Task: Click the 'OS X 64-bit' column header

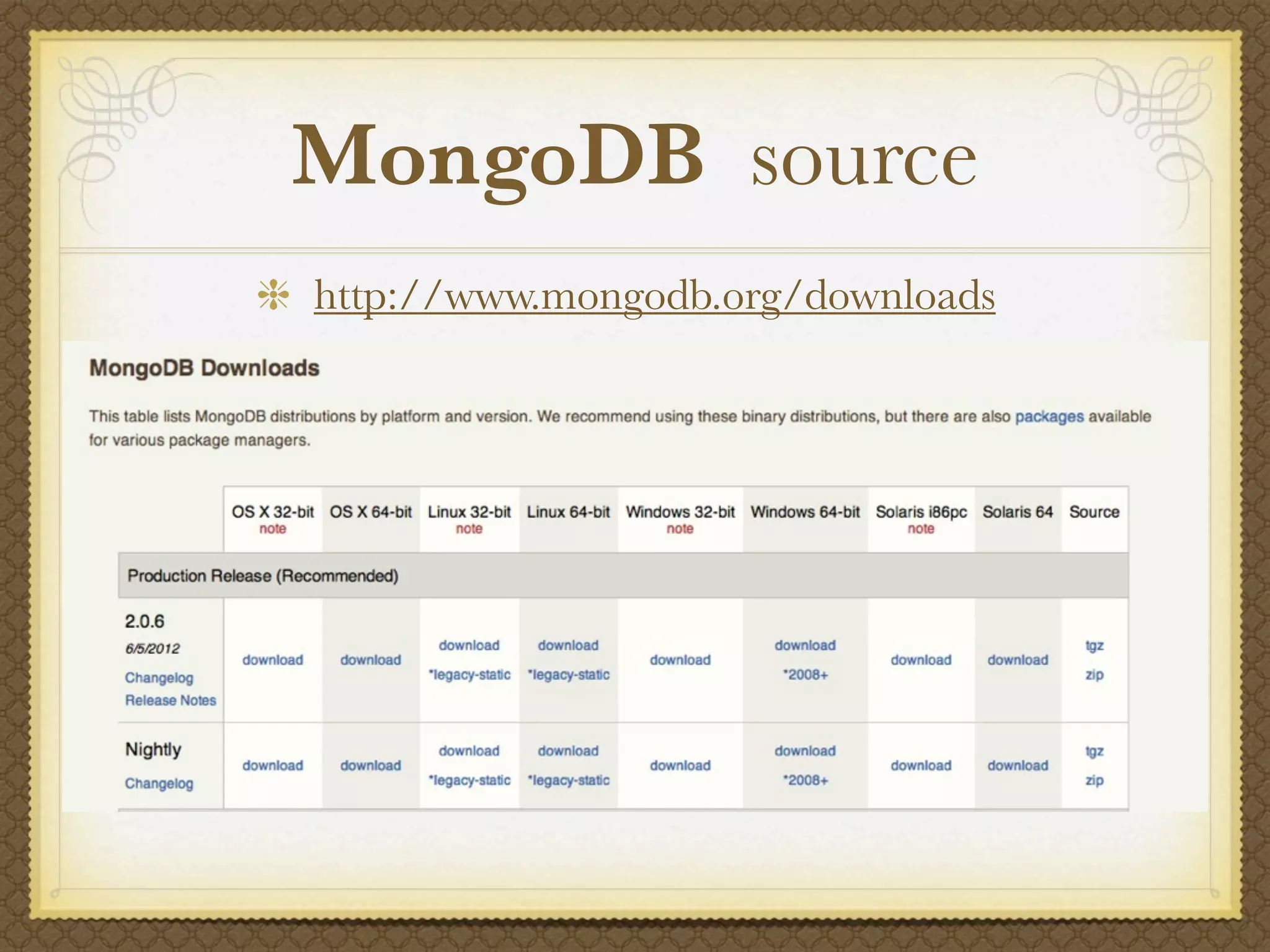Action: coord(371,512)
